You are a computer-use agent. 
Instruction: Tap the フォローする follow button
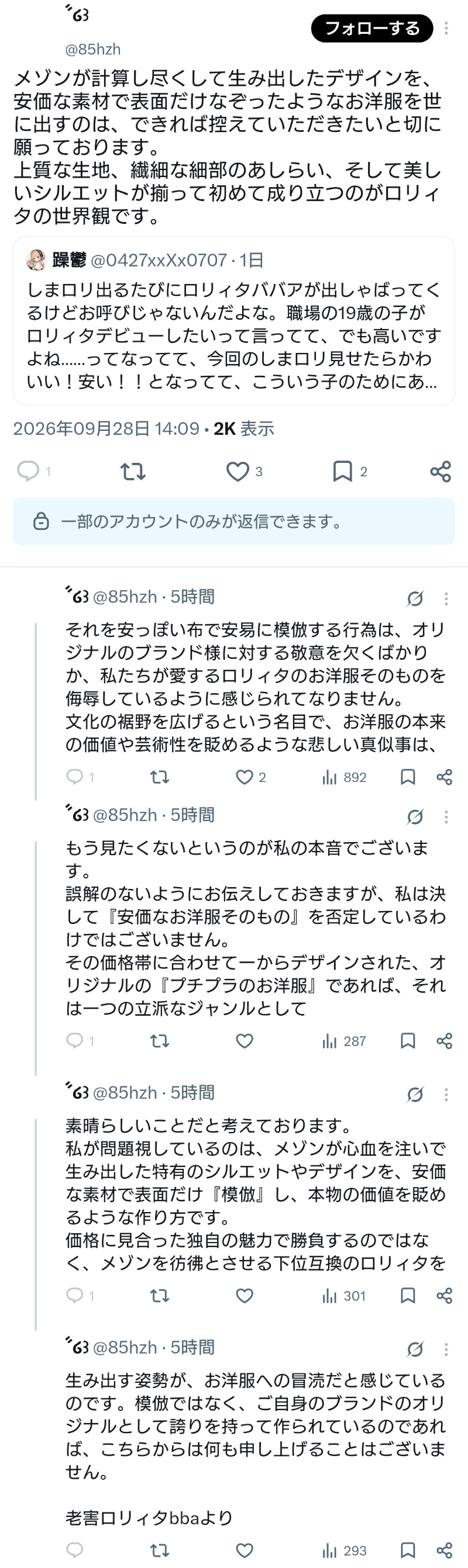[x=371, y=28]
